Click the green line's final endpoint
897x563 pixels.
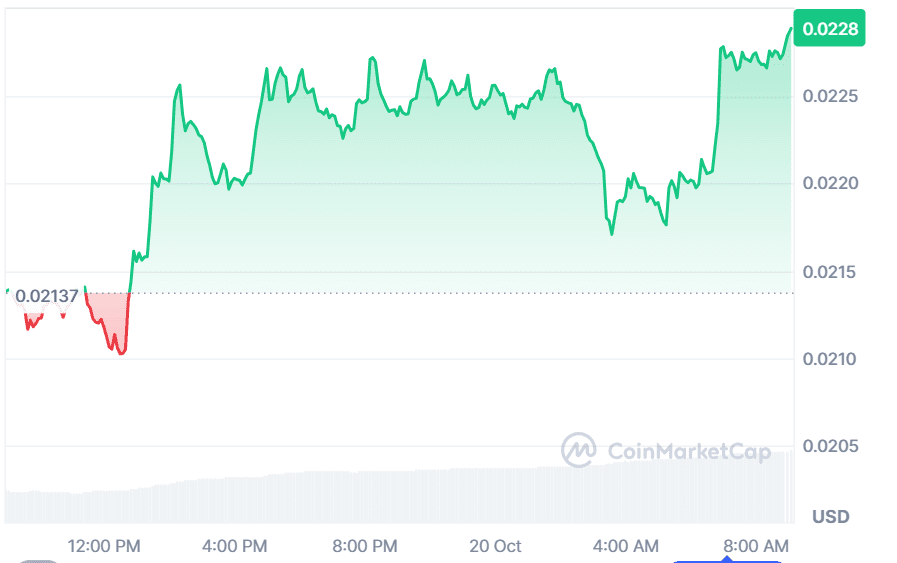click(791, 28)
